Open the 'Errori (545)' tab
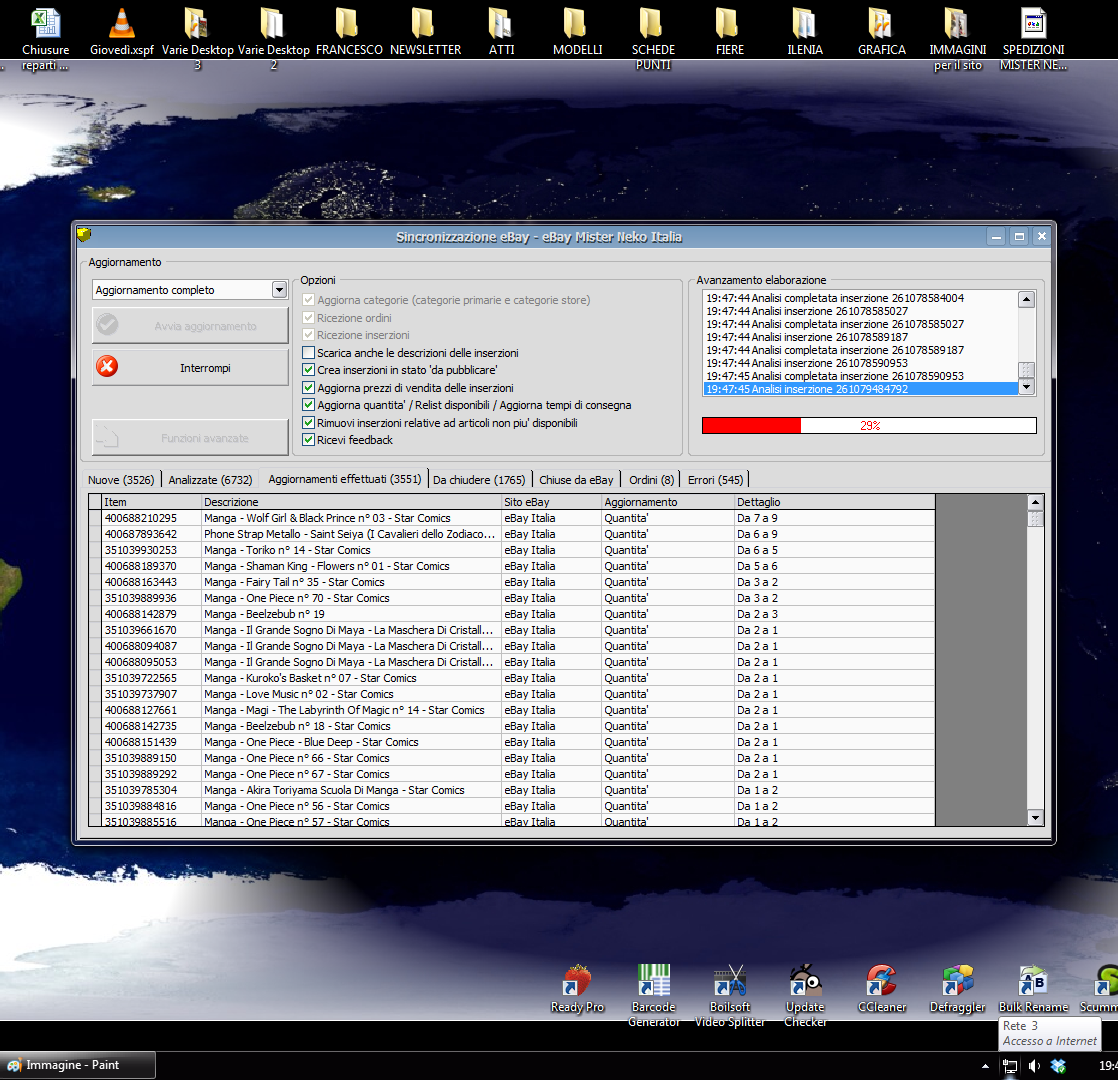1118x1080 pixels. (715, 480)
